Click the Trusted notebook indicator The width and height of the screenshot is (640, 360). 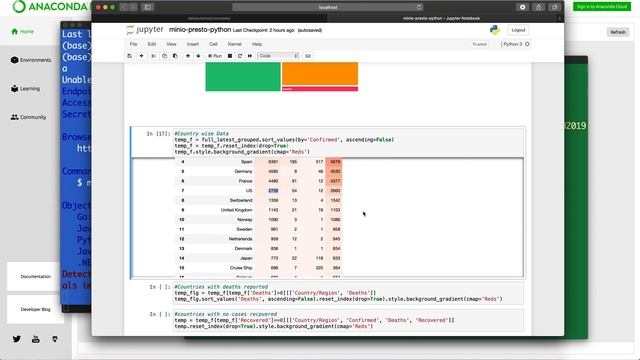click(480, 44)
